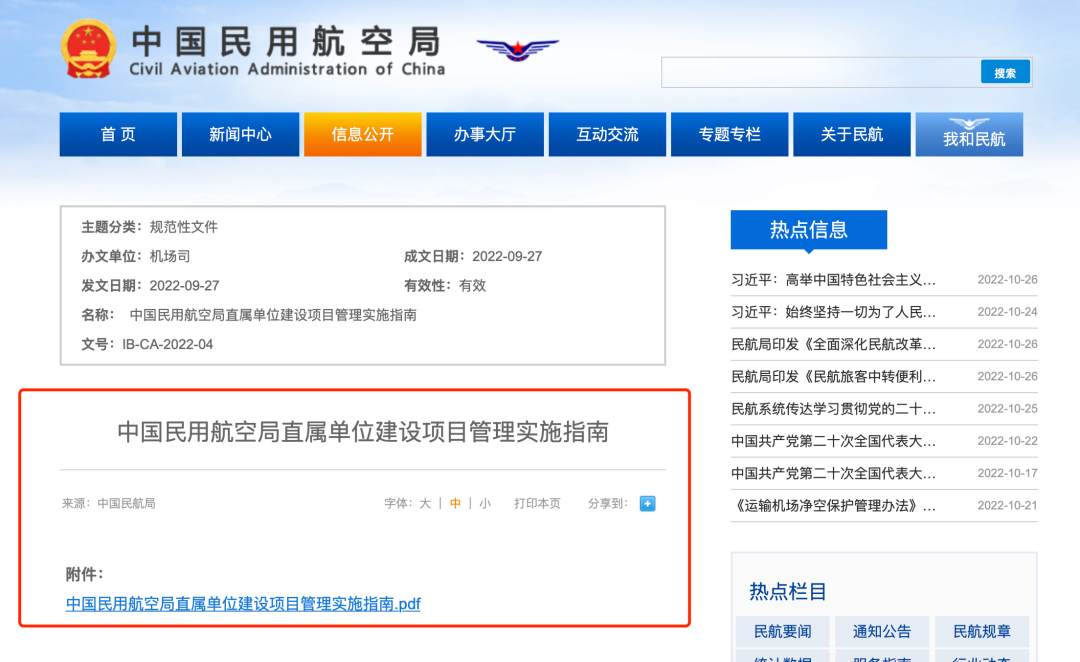Viewport: 1080px width, 662px height.
Task: Open news 民航局印发《全面深化民航改革
Action: (833, 344)
